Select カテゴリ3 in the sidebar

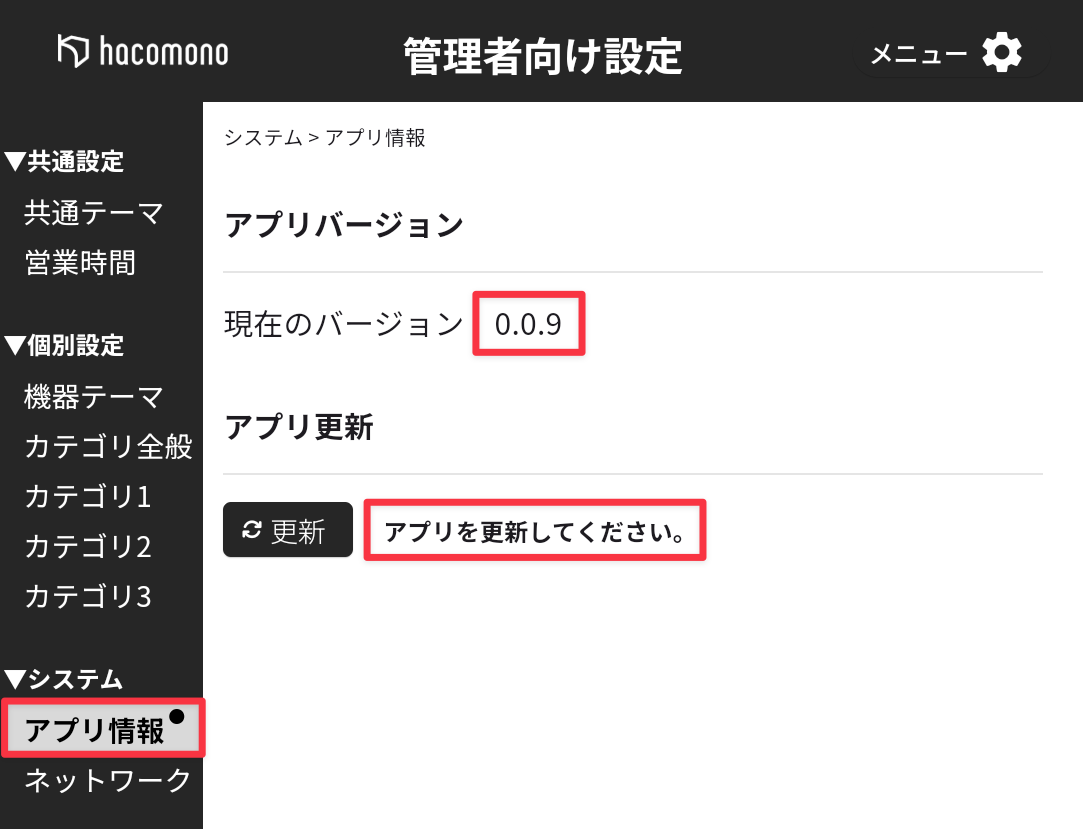pyautogui.click(x=88, y=597)
